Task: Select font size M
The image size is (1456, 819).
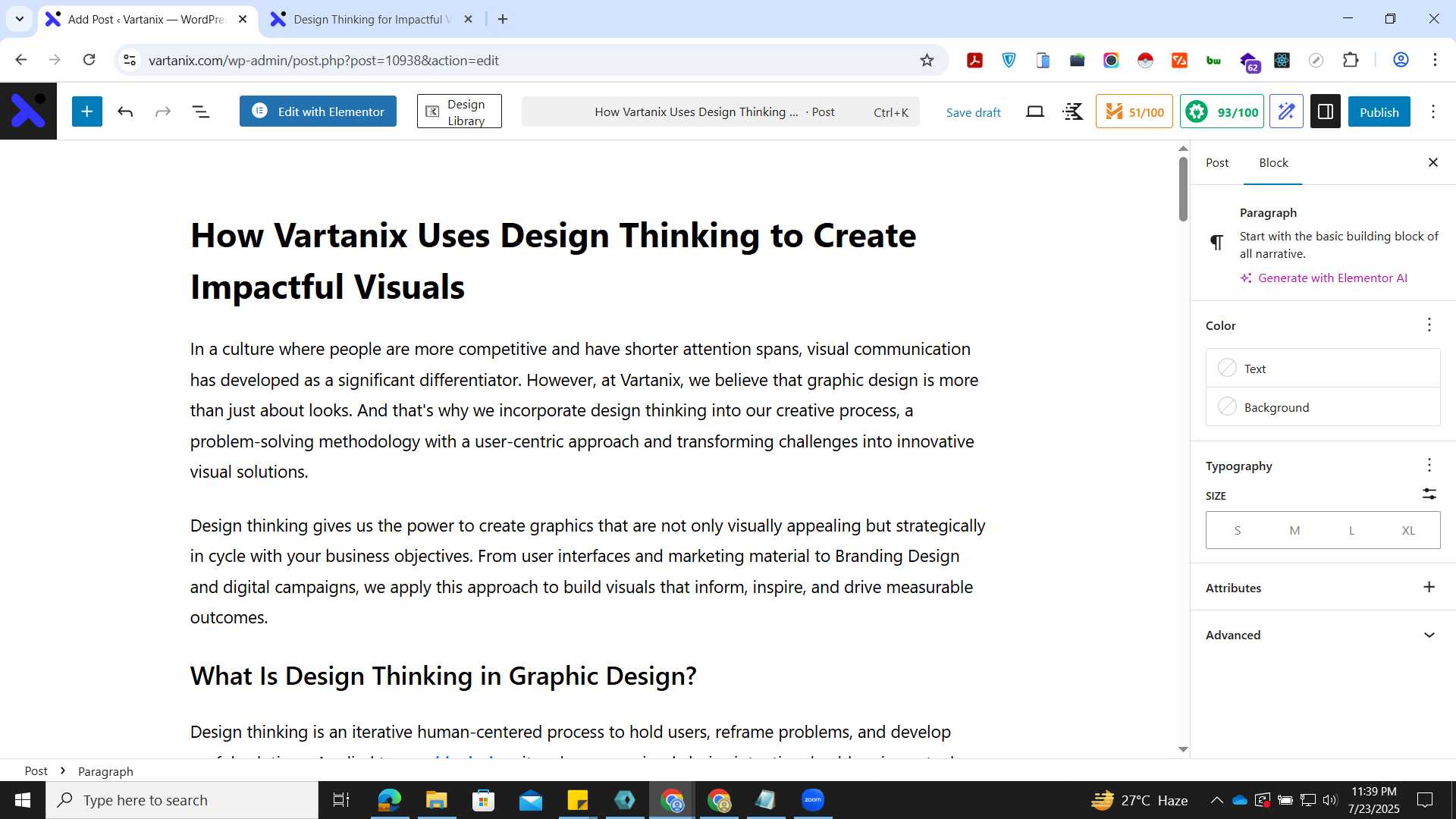Action: [x=1294, y=530]
